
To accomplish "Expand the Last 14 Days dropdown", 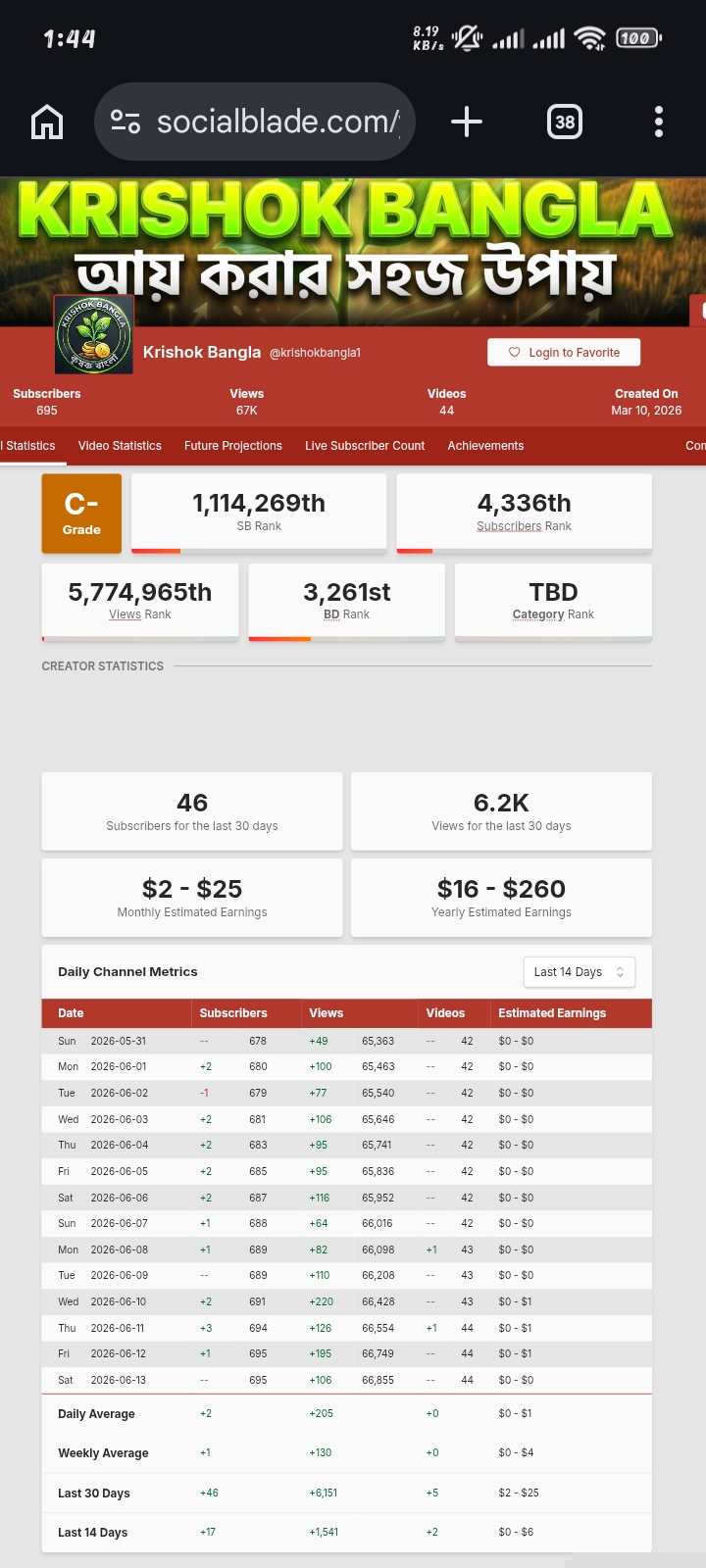I will pyautogui.click(x=580, y=972).
